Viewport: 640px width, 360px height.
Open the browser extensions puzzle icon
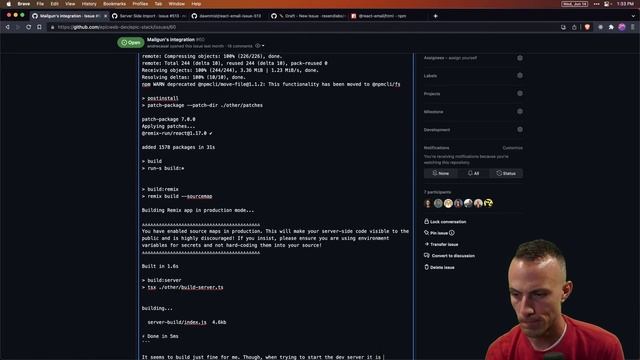click(x=611, y=27)
